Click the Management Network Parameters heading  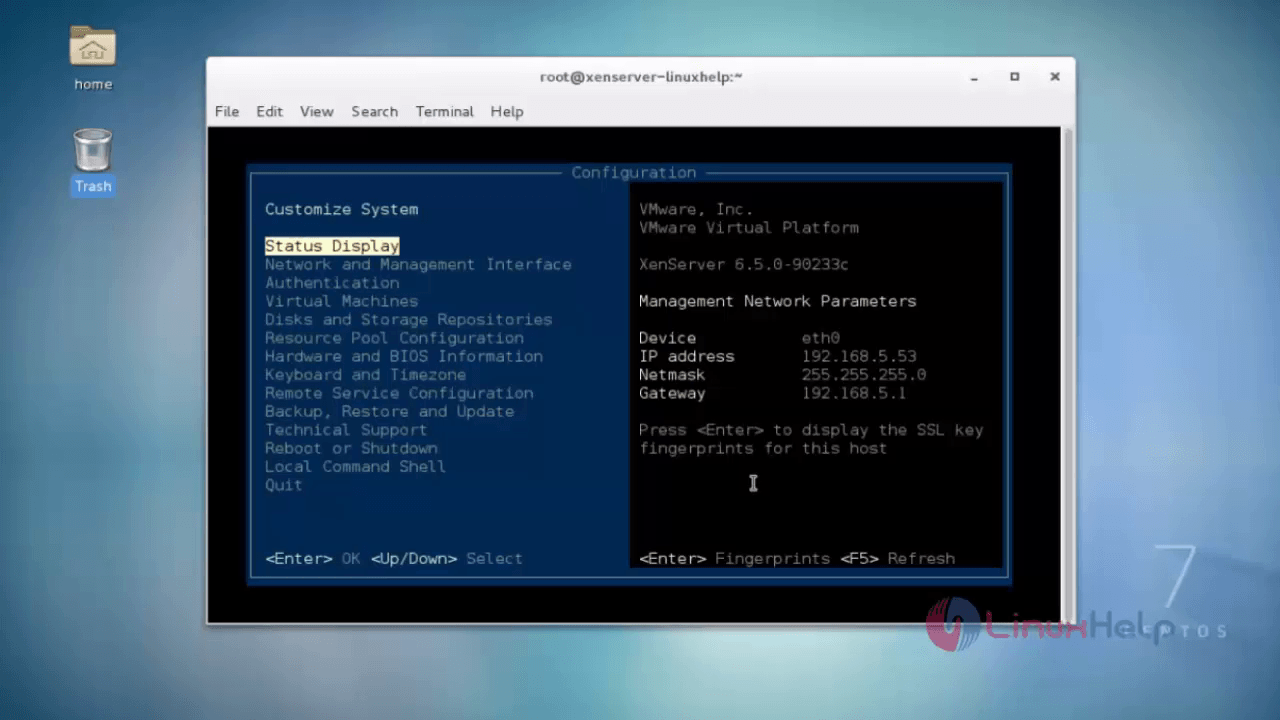coord(778,301)
